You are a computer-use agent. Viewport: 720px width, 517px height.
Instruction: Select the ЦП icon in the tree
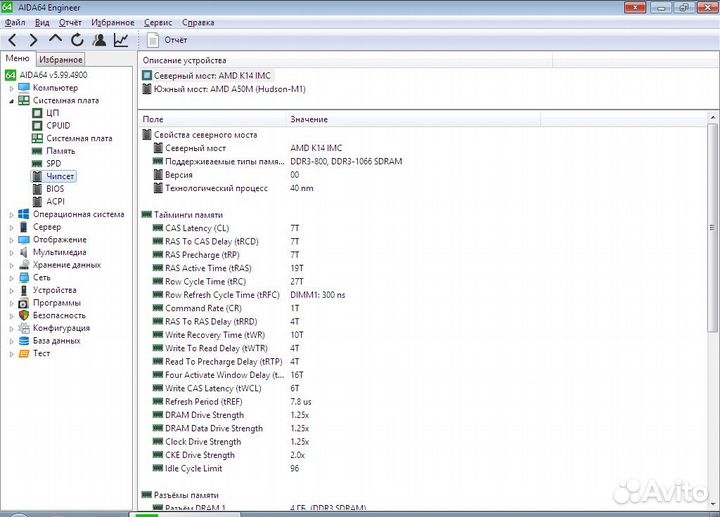click(37, 113)
